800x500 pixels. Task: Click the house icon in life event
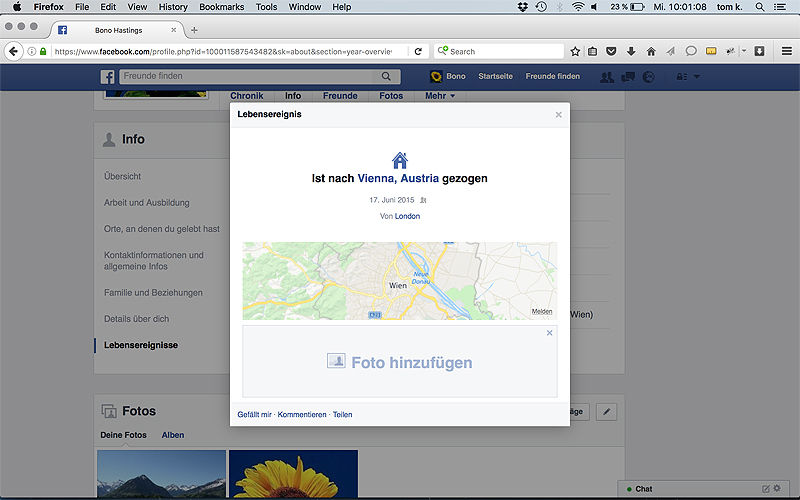pos(400,160)
